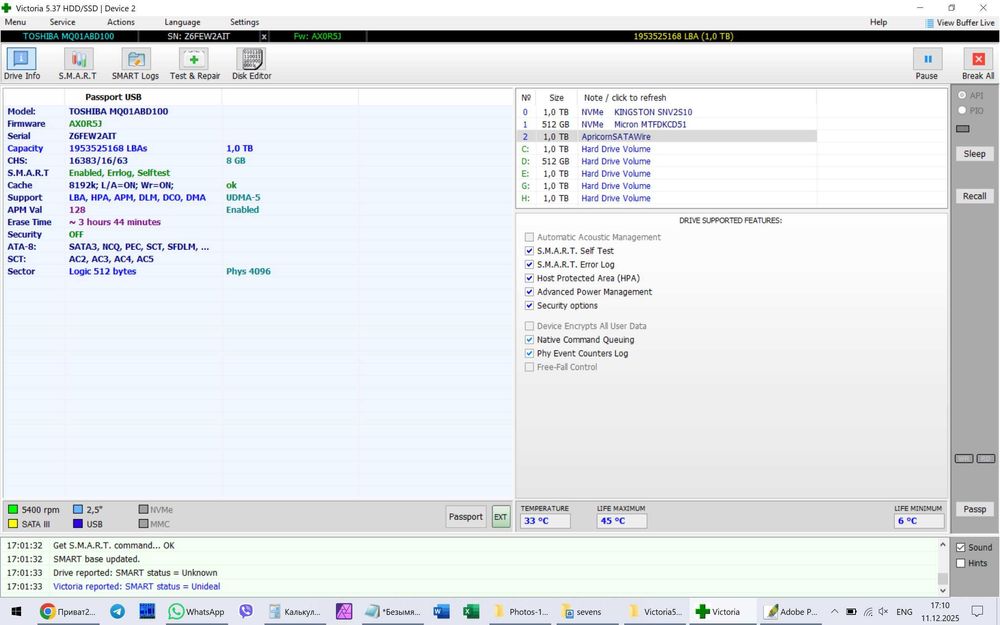Select the API radio button

pyautogui.click(x=962, y=95)
